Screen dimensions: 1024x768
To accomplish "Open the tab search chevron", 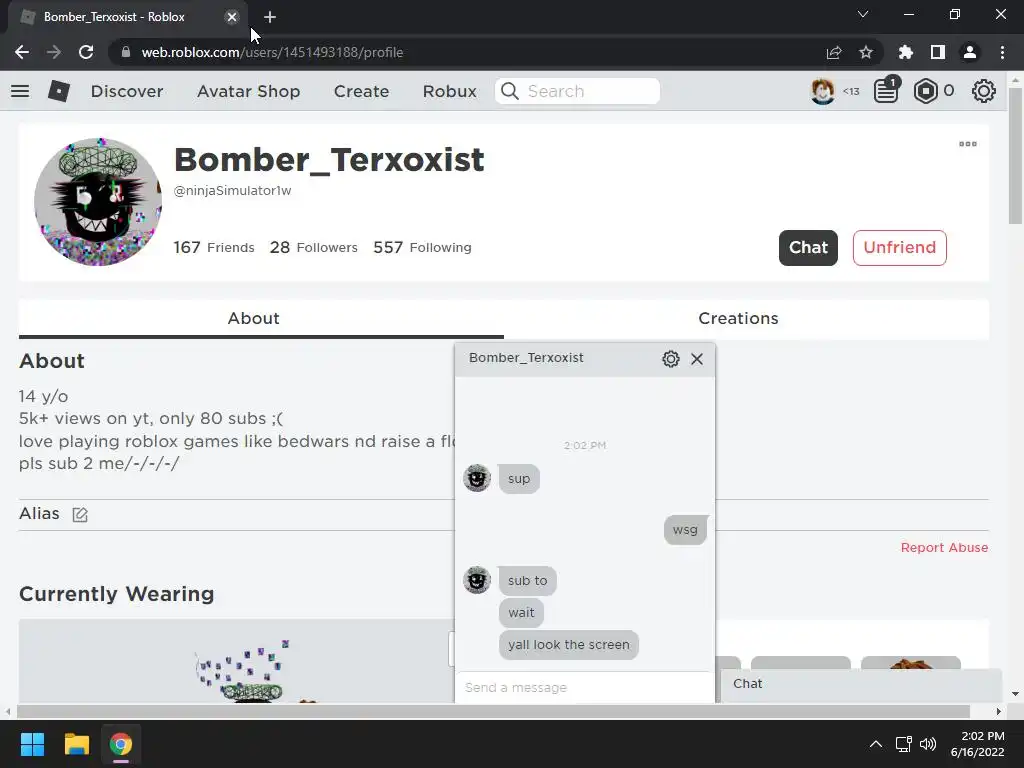I will point(863,14).
